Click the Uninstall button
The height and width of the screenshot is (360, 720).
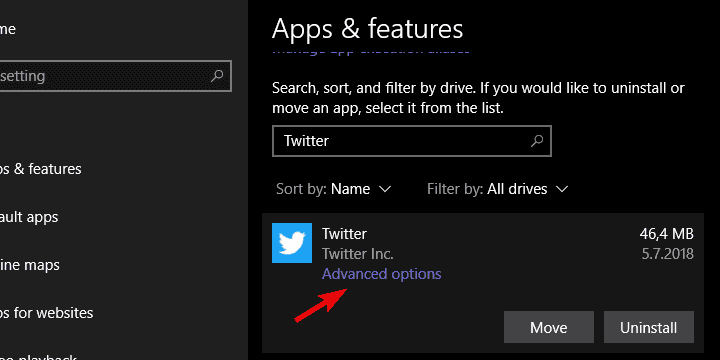point(648,327)
